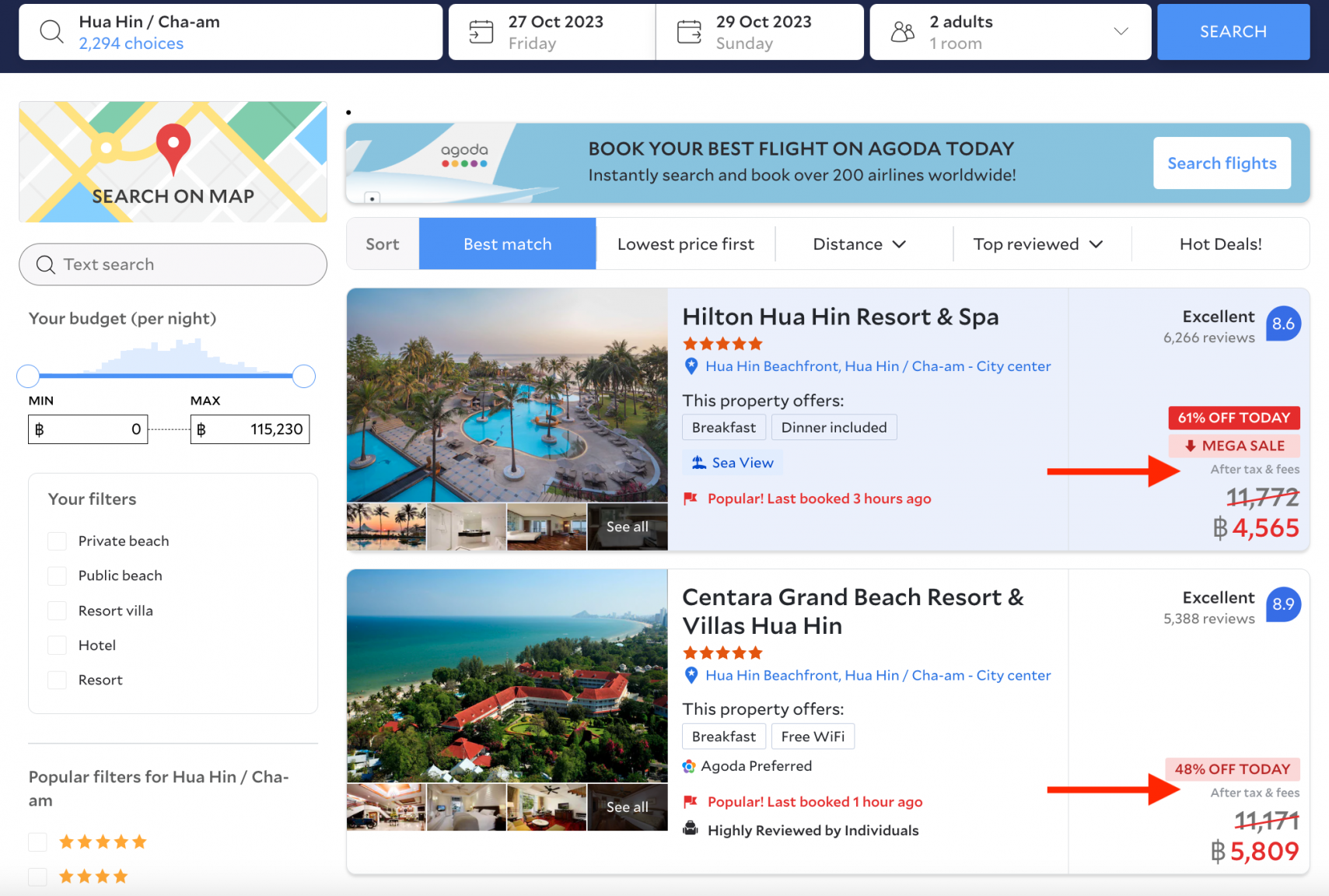Image resolution: width=1329 pixels, height=896 pixels.
Task: Click the guests people icon
Action: click(x=903, y=32)
